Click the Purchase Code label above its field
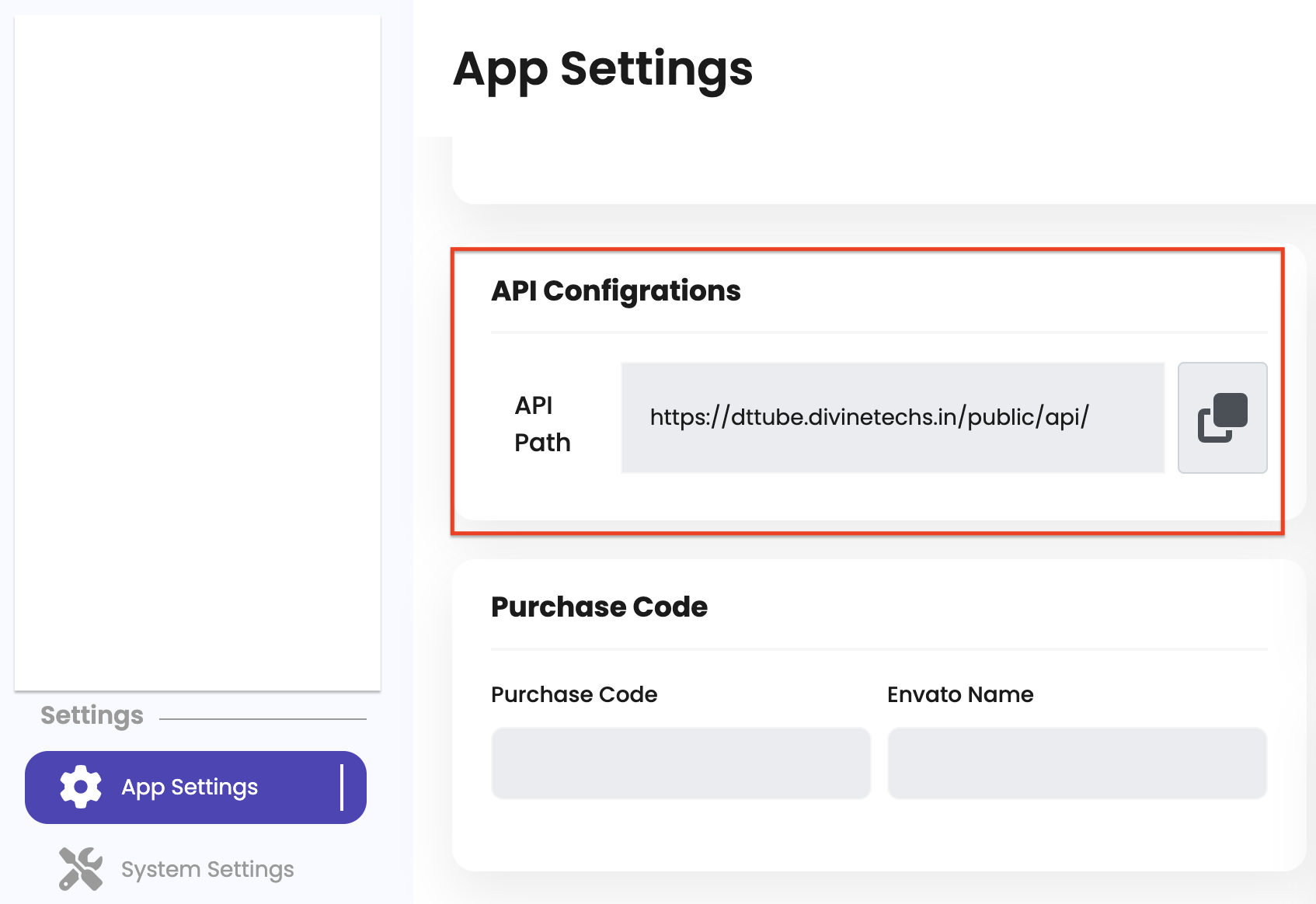 pyautogui.click(x=574, y=694)
